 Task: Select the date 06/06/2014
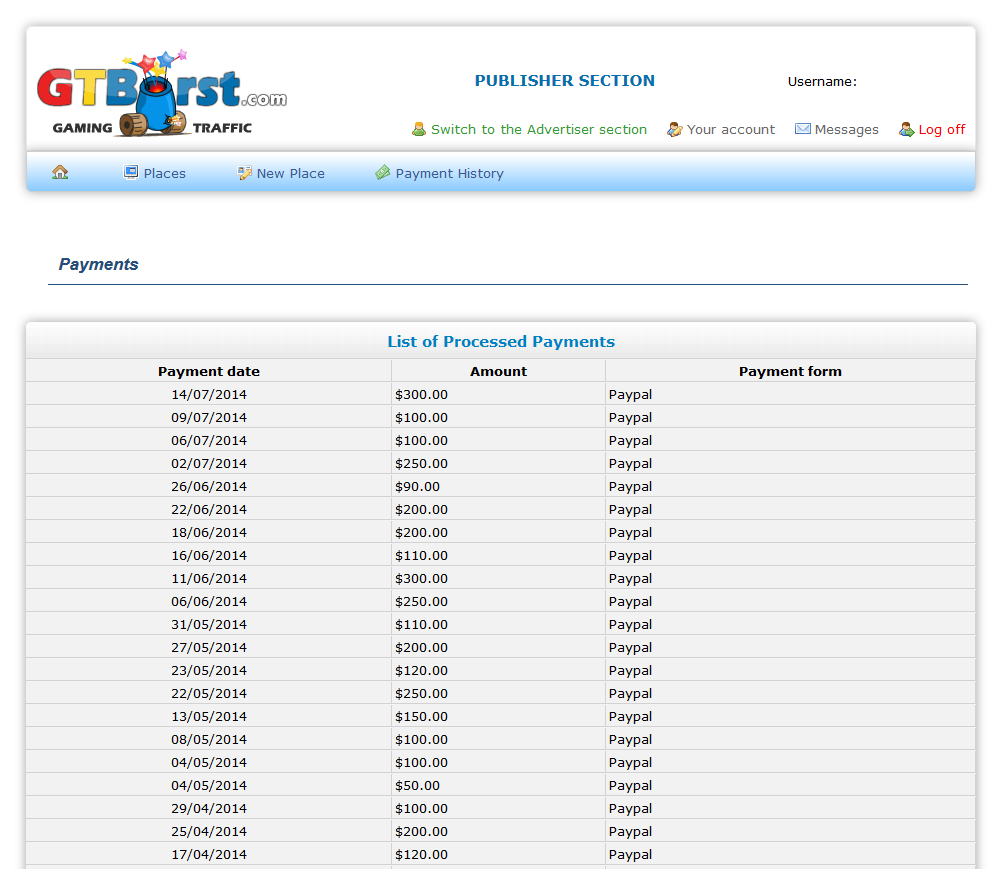209,601
